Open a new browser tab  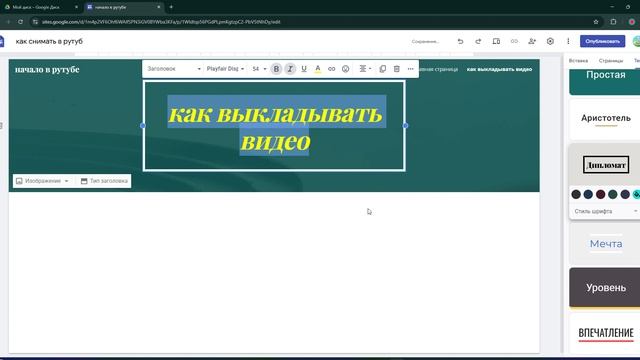click(x=171, y=7)
